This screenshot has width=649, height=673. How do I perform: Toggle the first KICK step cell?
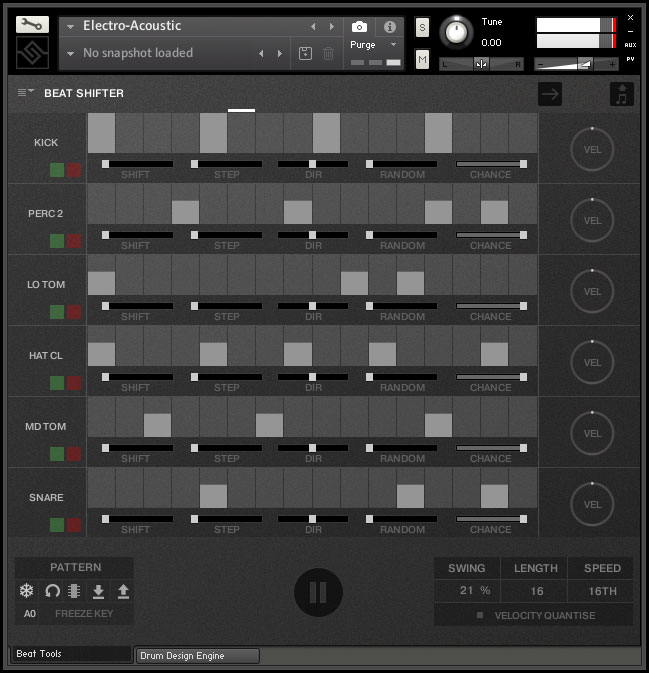point(102,133)
